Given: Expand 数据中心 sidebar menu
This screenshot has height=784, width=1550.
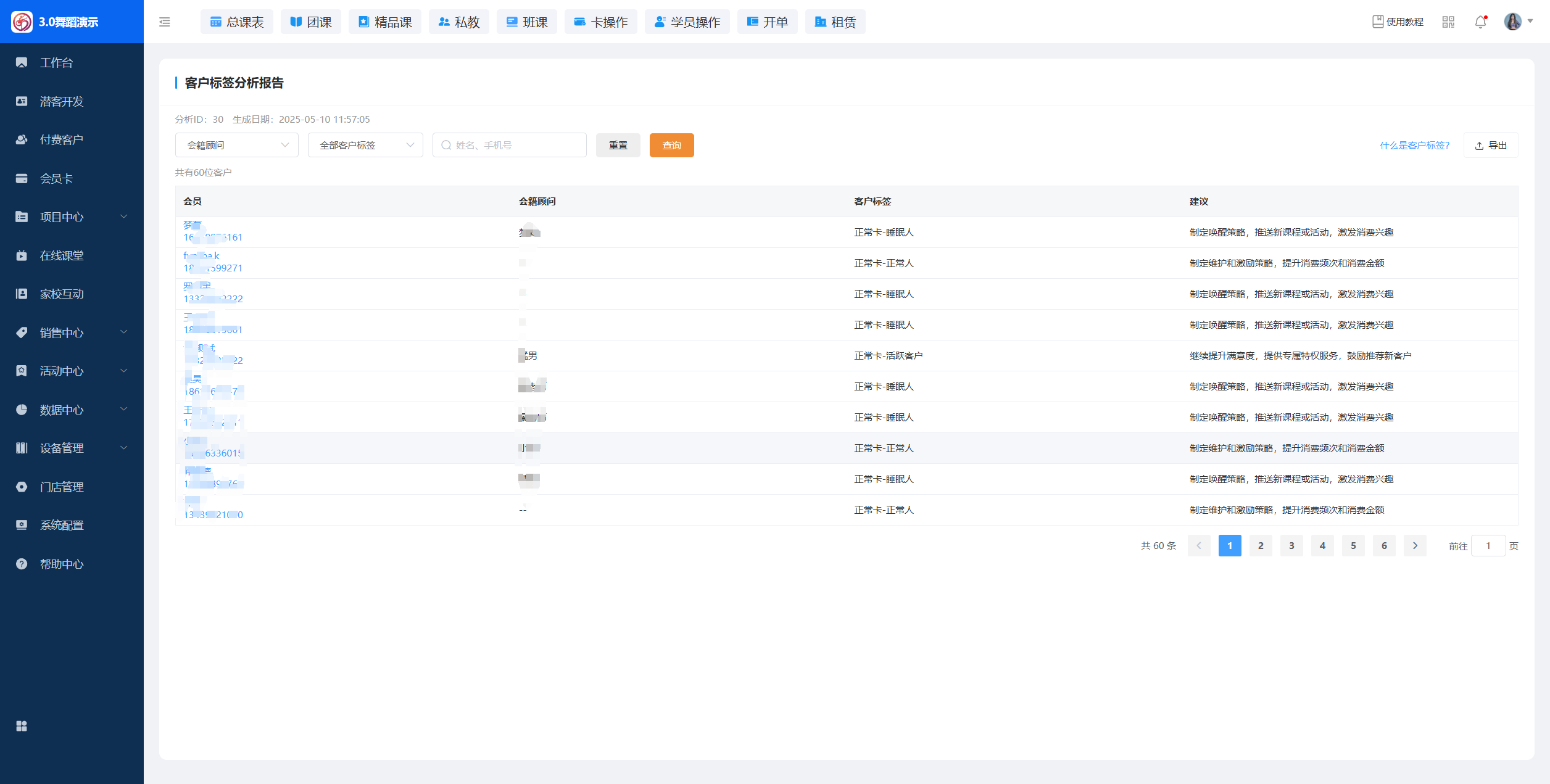Looking at the screenshot, I should pos(72,410).
